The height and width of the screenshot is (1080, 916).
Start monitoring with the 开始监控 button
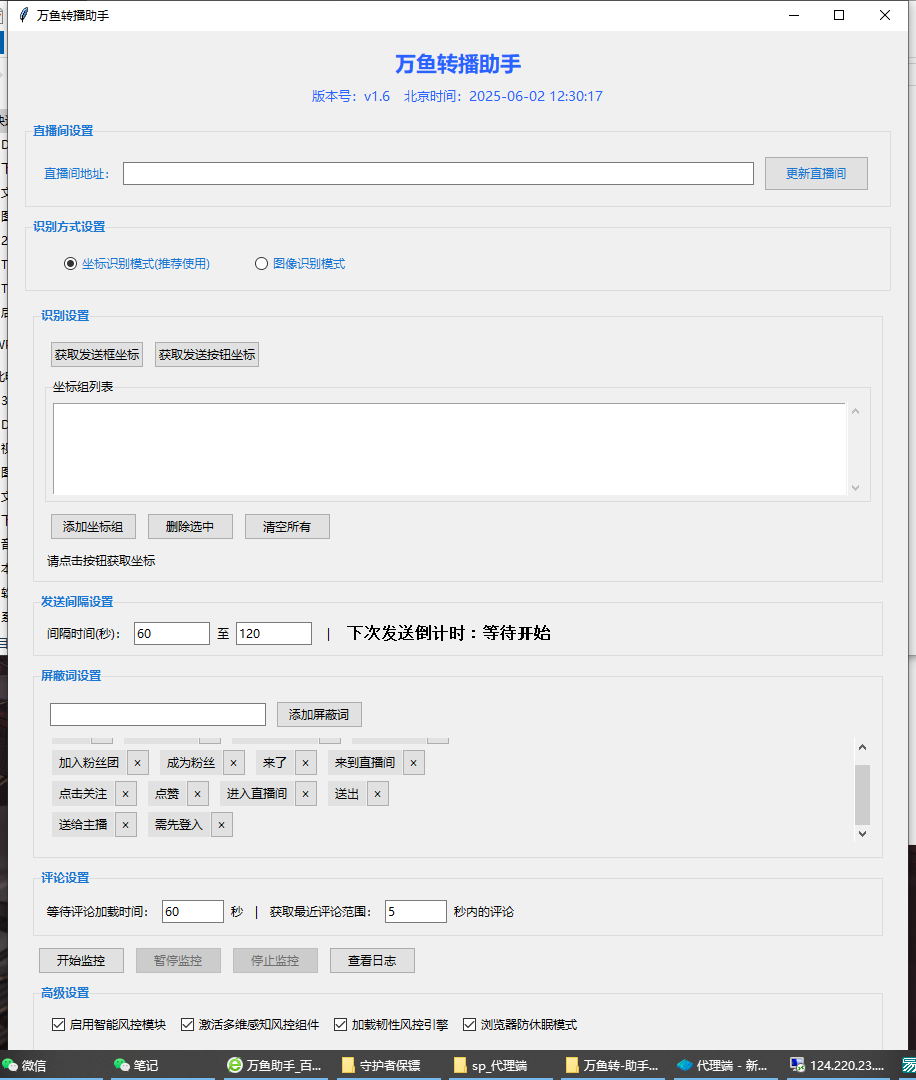pyautogui.click(x=81, y=960)
